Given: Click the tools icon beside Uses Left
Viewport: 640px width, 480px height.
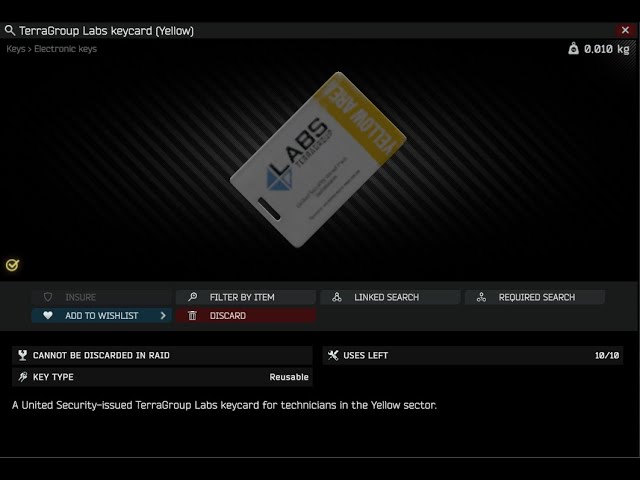Looking at the screenshot, I should pos(333,355).
